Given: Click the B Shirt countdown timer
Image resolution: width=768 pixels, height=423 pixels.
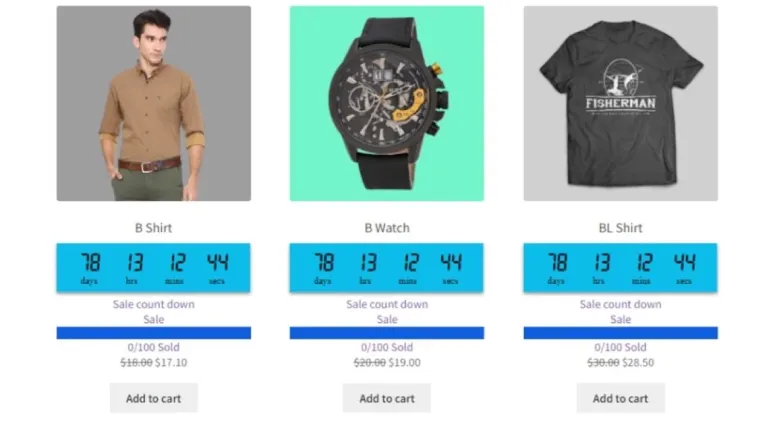Looking at the screenshot, I should coord(153,268).
